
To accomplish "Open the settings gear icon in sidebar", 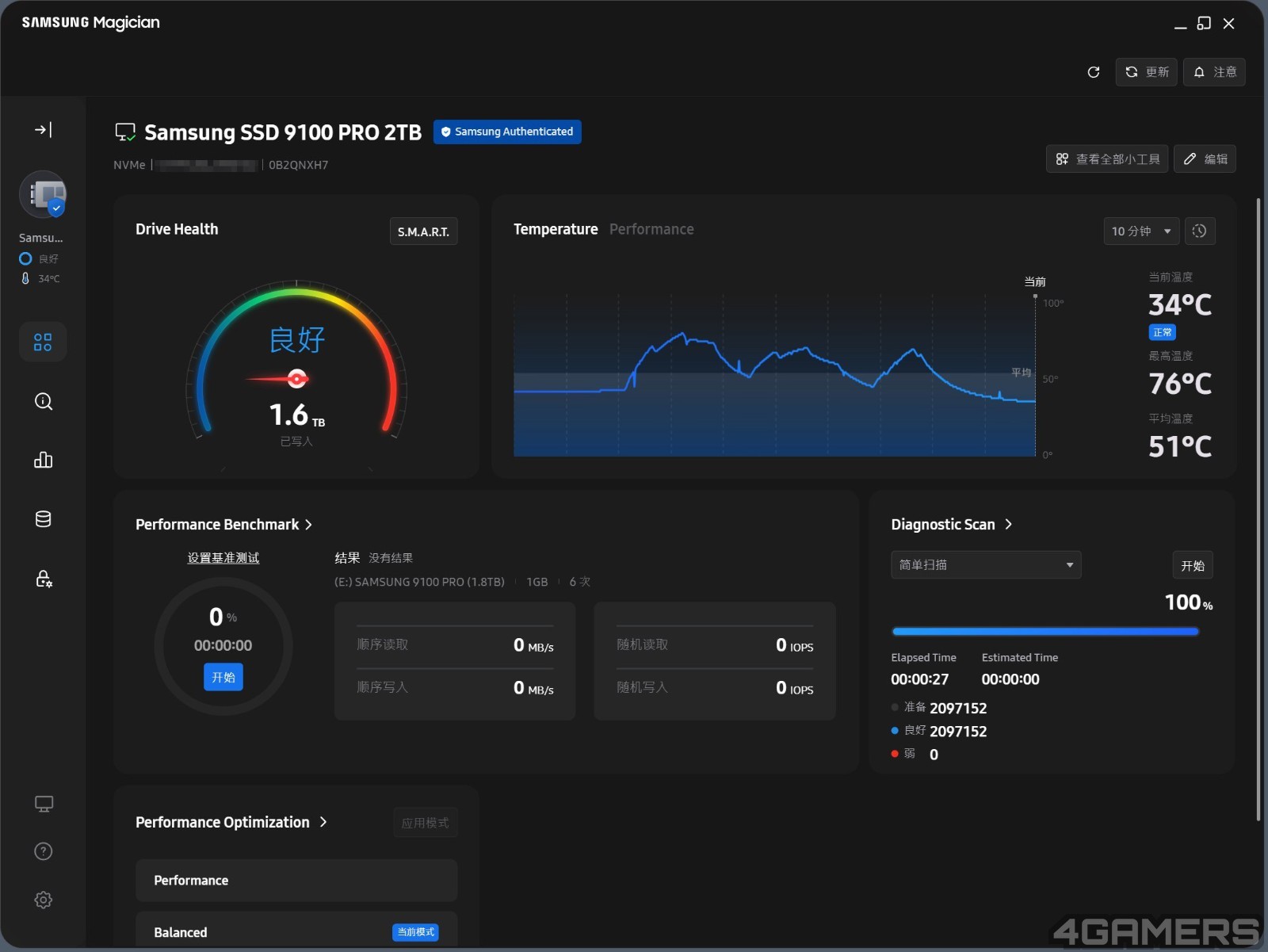I will pyautogui.click(x=44, y=900).
